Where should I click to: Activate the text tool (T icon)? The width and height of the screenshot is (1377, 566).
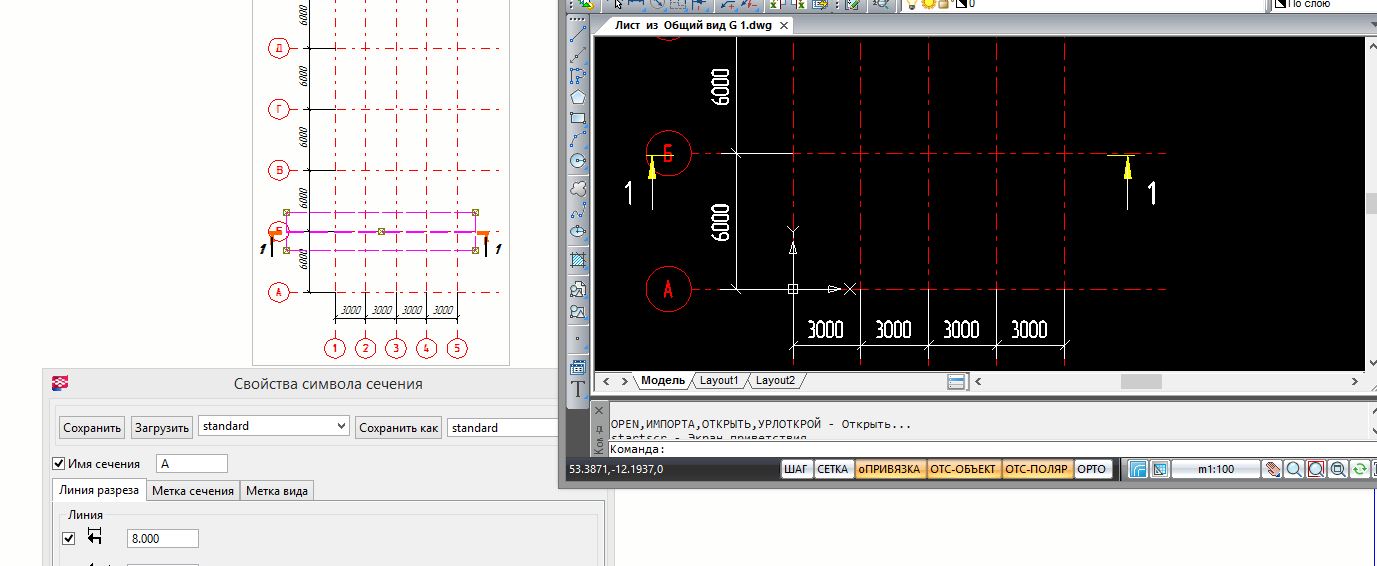[577, 390]
